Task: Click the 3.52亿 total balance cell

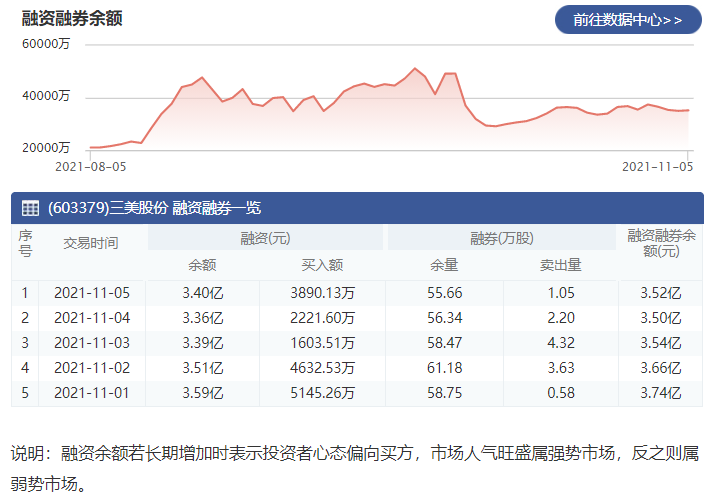Action: point(661,293)
